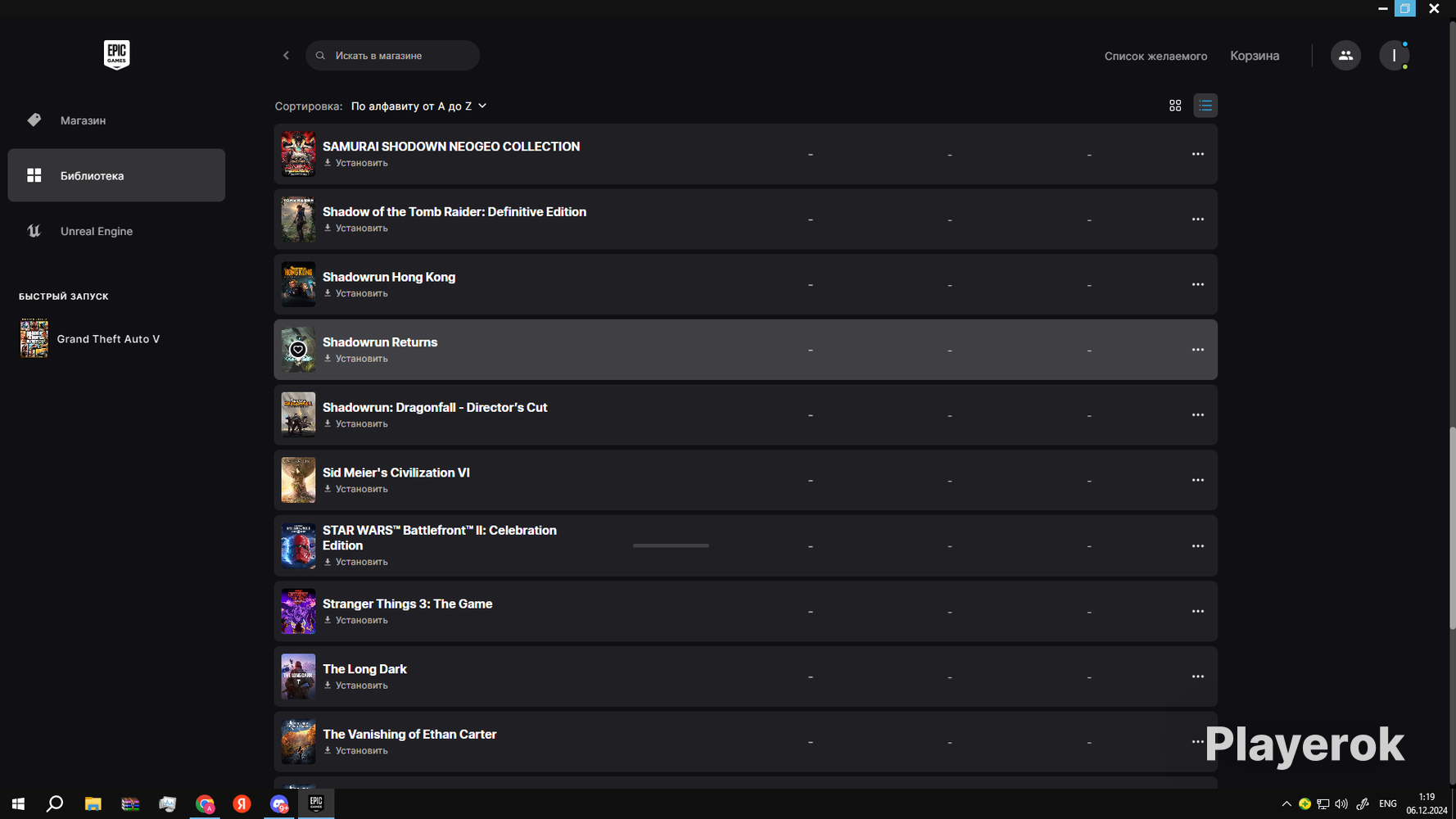The width and height of the screenshot is (1456, 819).
Task: Install Shadowrun Returns
Action: pyautogui.click(x=356, y=359)
